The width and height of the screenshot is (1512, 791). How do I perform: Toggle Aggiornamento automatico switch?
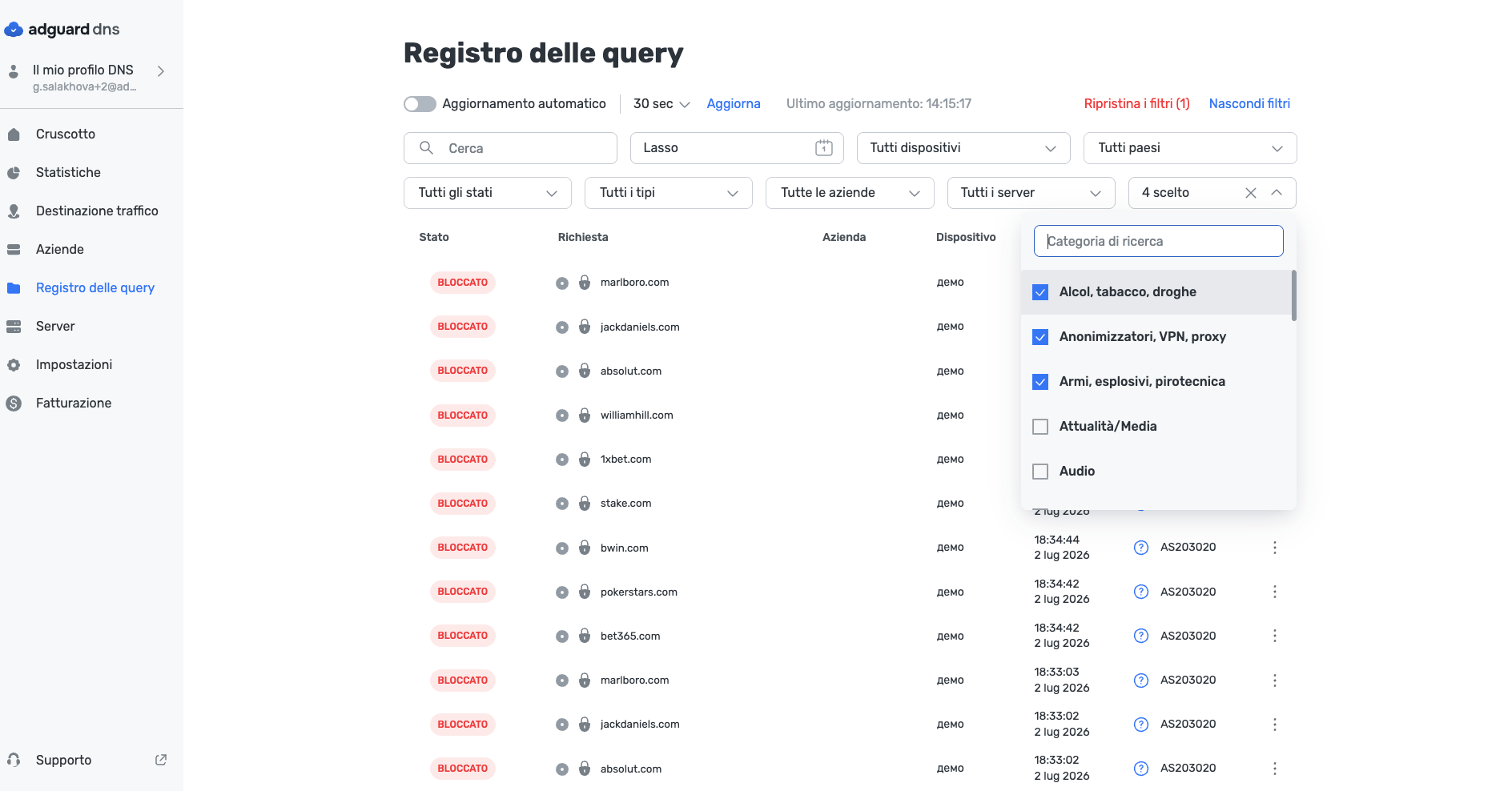(420, 104)
